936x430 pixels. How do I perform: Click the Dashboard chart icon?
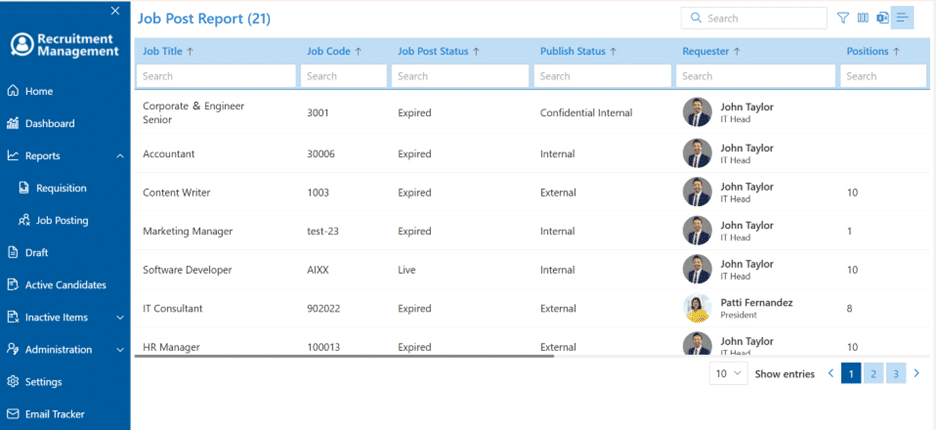pos(14,124)
